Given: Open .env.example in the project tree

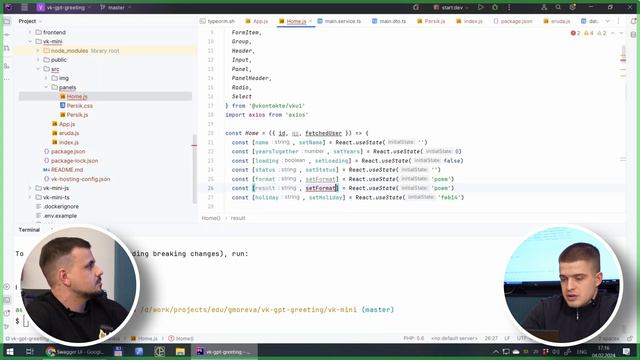Looking at the screenshot, I should tap(60, 216).
